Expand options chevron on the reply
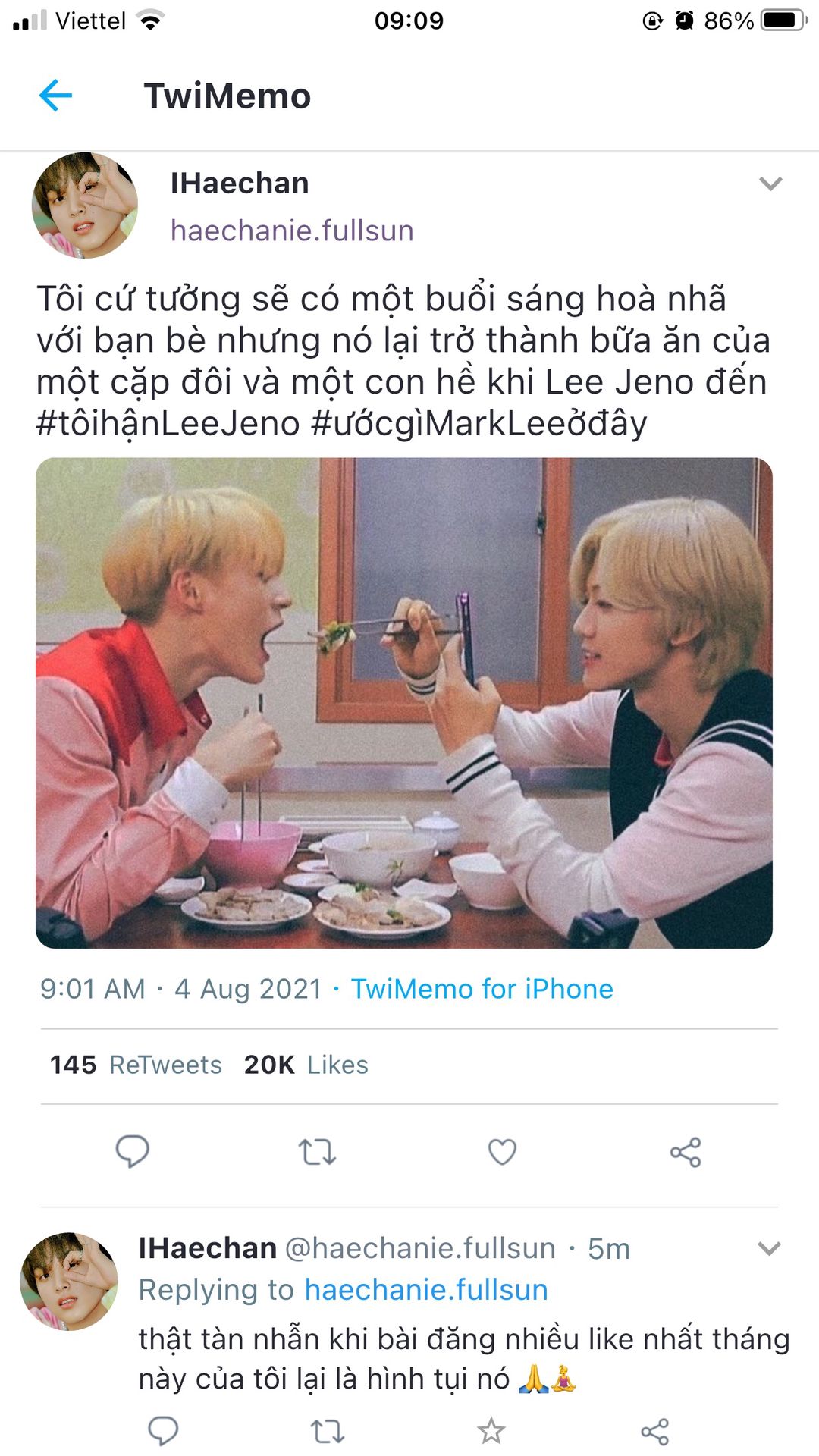This screenshot has width=819, height=1456. click(x=770, y=1248)
